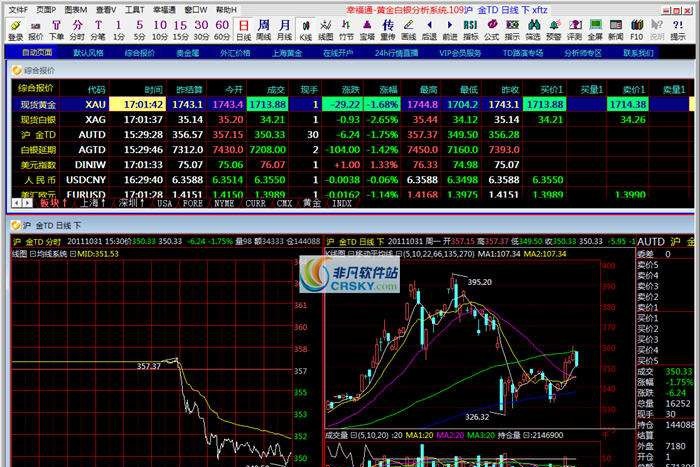Open the 工具T menu

click(134, 9)
